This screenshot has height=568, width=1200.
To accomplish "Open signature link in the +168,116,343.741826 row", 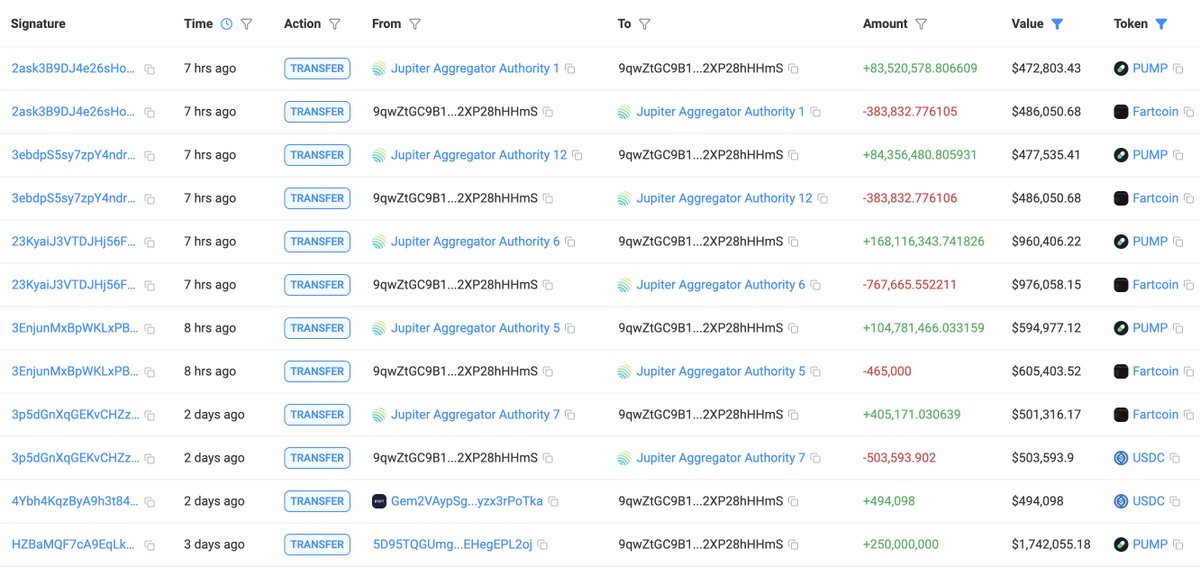I will coord(73,241).
